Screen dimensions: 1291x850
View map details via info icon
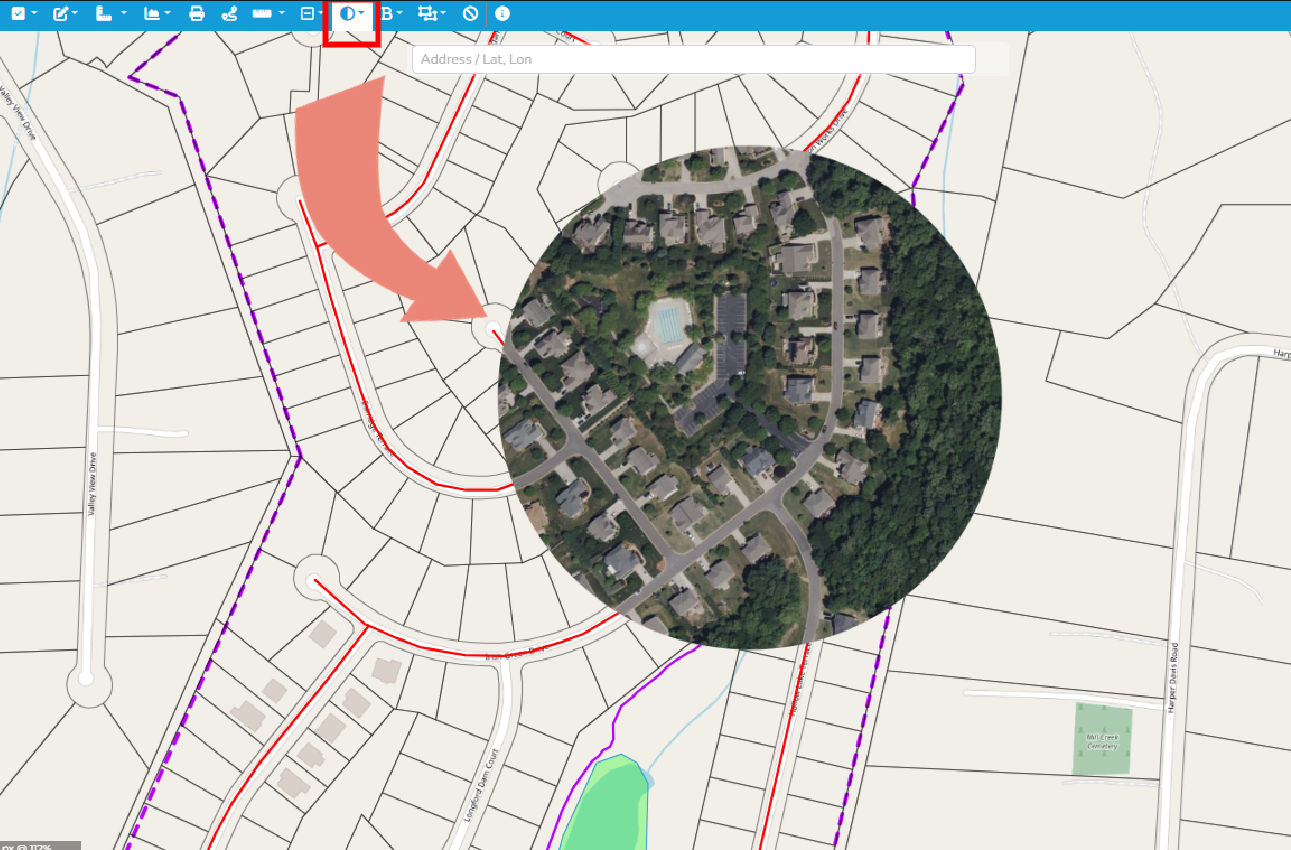[x=502, y=14]
